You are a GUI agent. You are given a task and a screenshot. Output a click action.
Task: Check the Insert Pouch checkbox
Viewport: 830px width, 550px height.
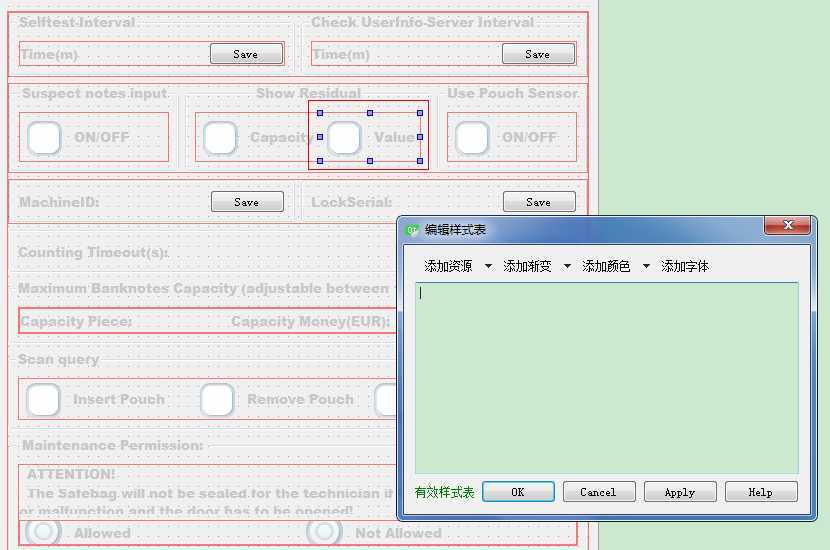click(x=43, y=399)
